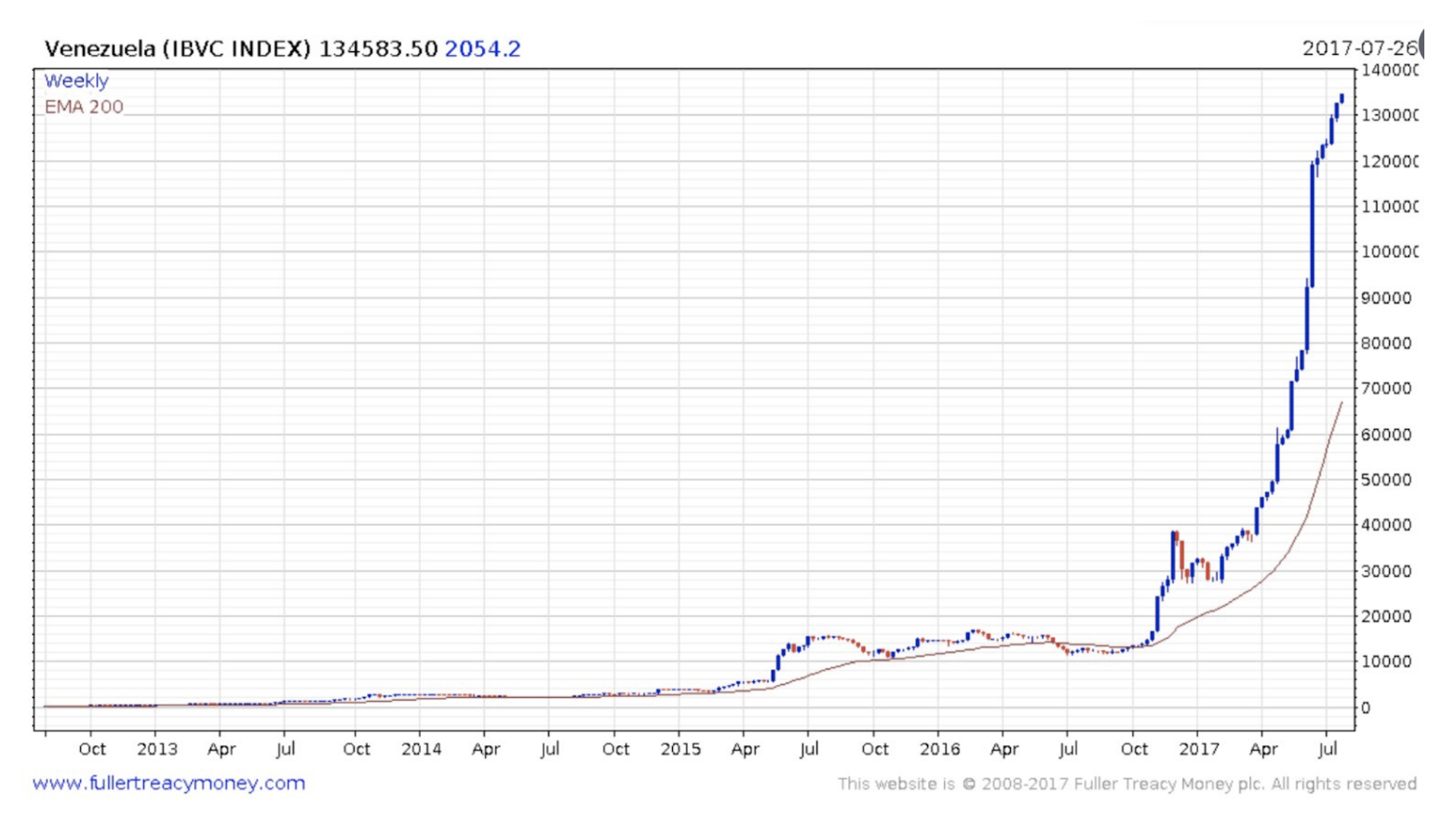Open the www.fullertreacymoney.com link

point(169,783)
